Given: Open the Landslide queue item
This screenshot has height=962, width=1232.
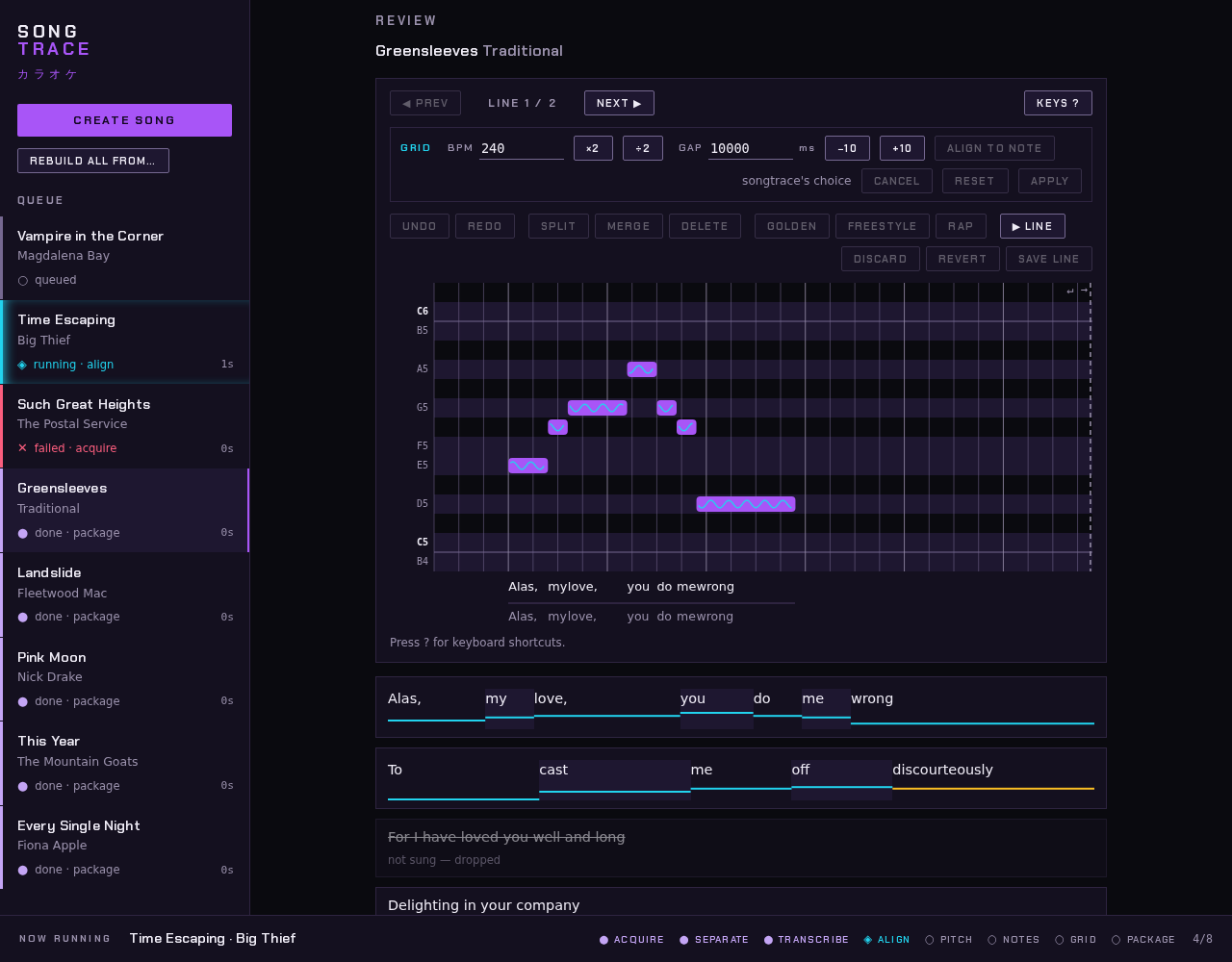Looking at the screenshot, I should tap(125, 595).
